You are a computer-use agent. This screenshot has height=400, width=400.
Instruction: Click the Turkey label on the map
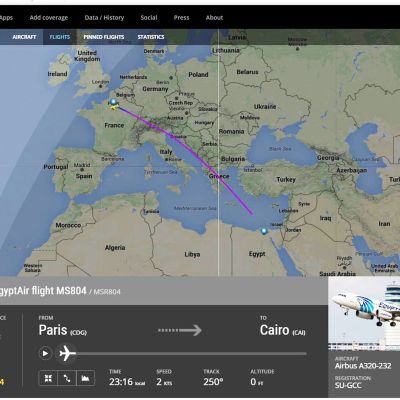click(x=286, y=179)
